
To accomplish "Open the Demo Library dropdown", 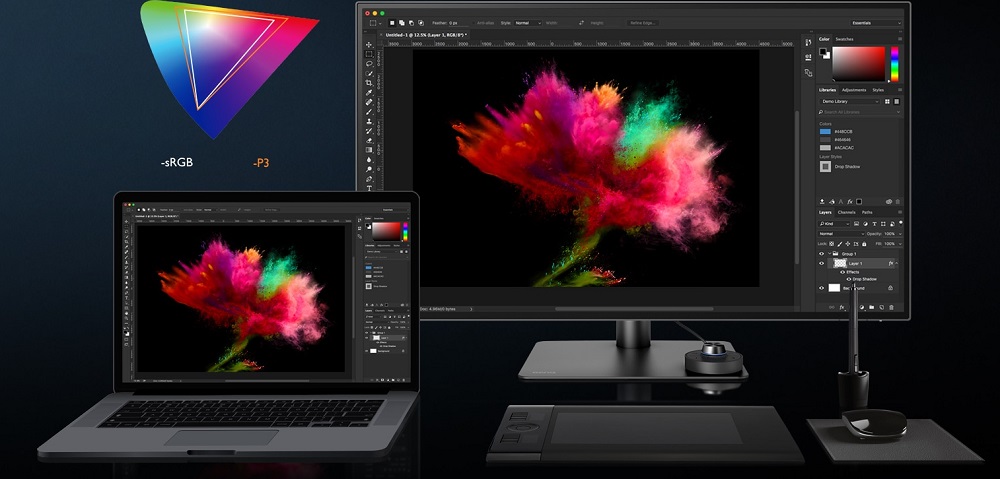I will point(848,101).
